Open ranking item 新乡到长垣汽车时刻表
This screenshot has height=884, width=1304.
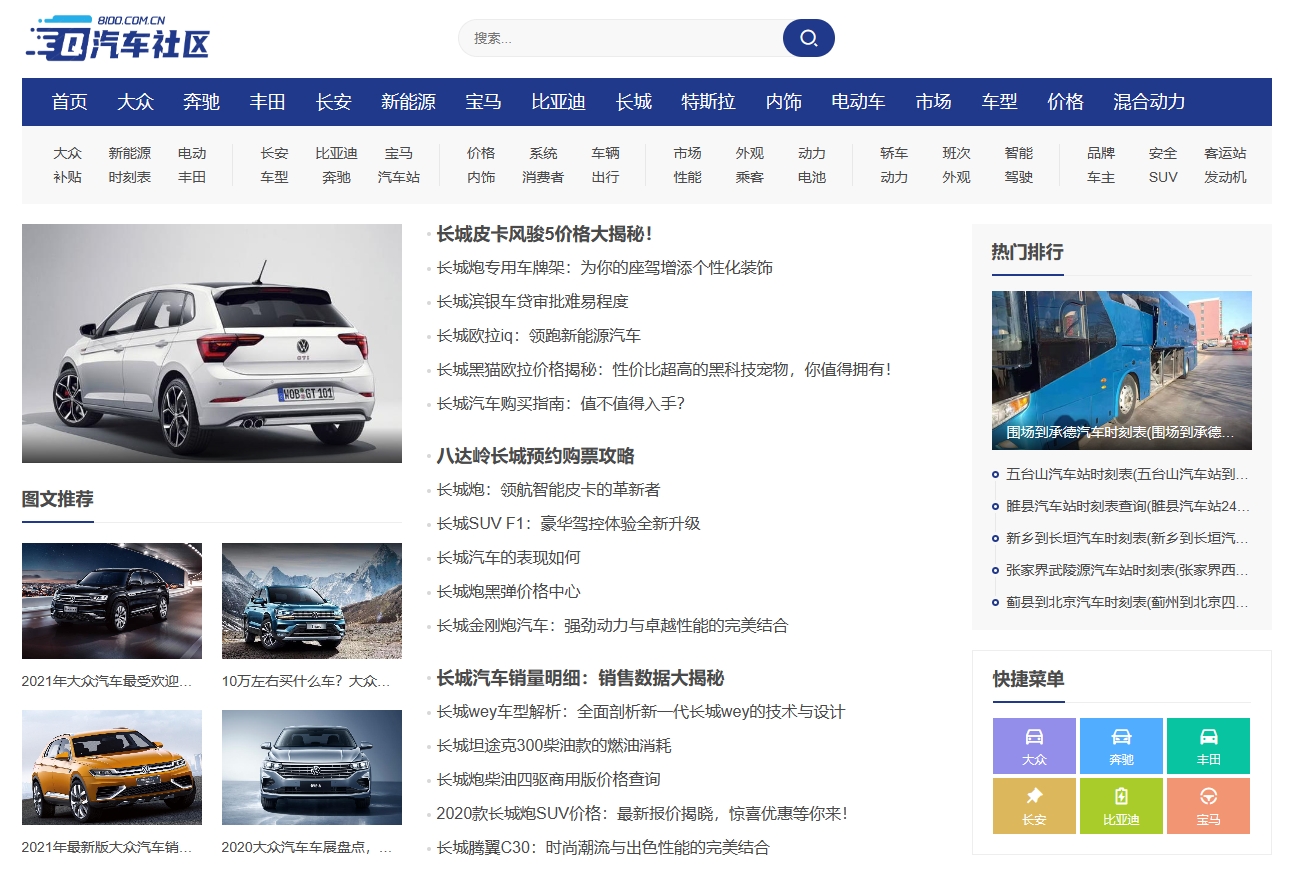point(1127,538)
